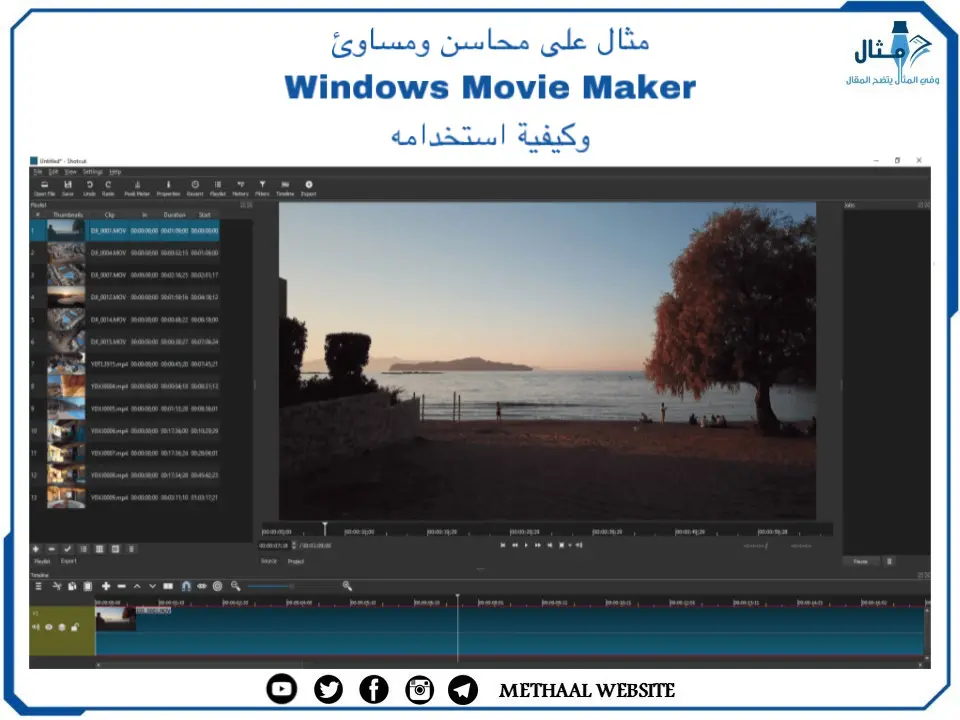The width and height of the screenshot is (960, 720).
Task: Select playlist clip DJI_0012.MOV
Action: 125,298
